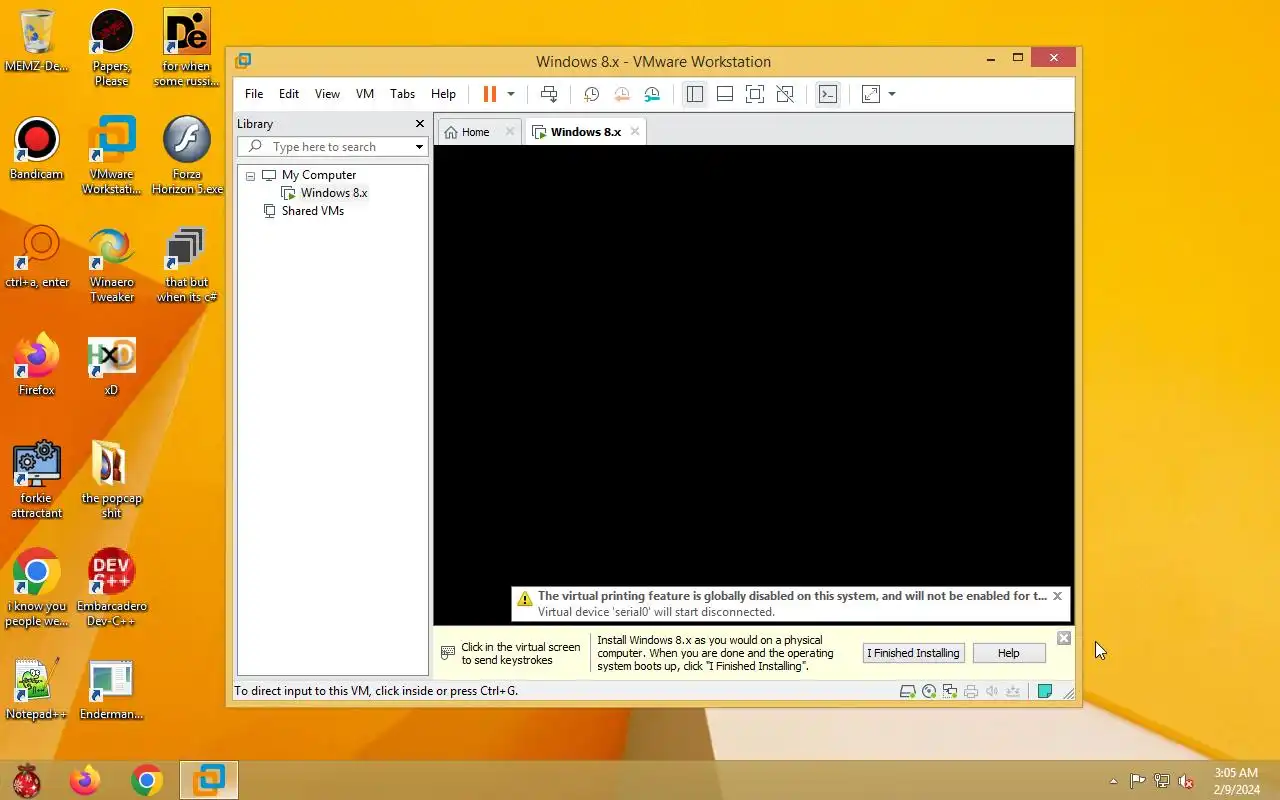Image resolution: width=1280 pixels, height=800 pixels.
Task: Enter full screen mode
Action: 755,94
